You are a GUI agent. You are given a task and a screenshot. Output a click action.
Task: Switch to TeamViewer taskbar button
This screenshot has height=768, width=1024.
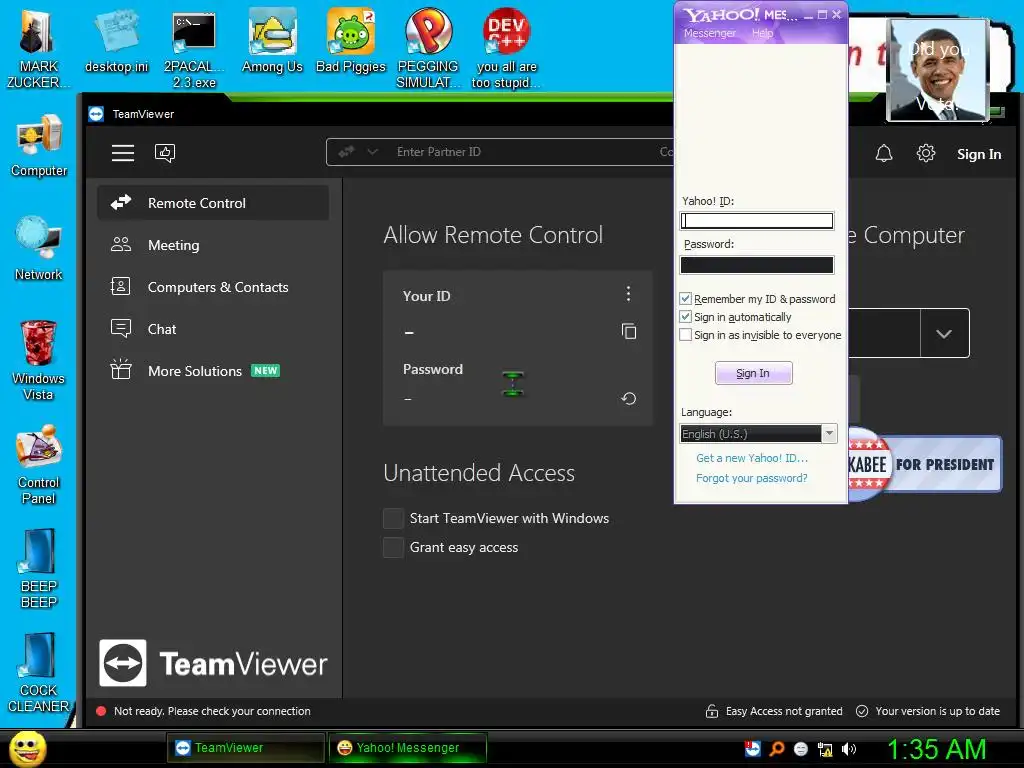tap(246, 748)
